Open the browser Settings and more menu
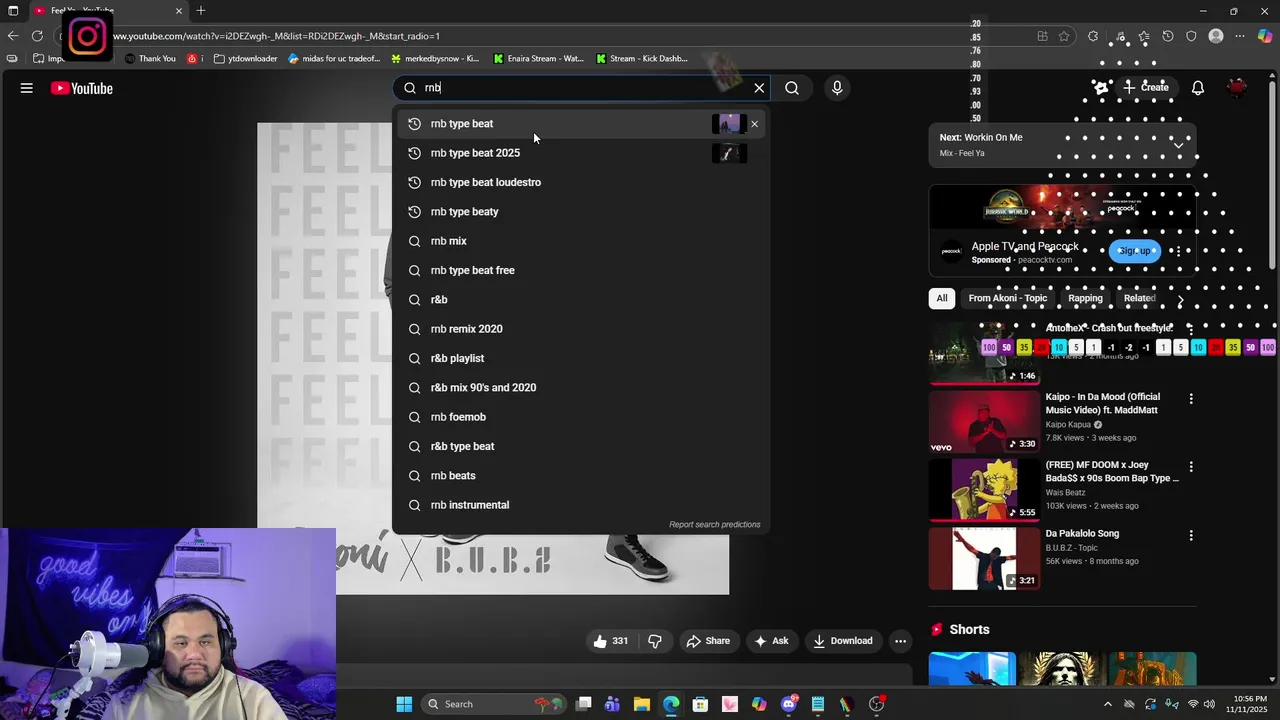1280x720 pixels. pyautogui.click(x=1240, y=36)
